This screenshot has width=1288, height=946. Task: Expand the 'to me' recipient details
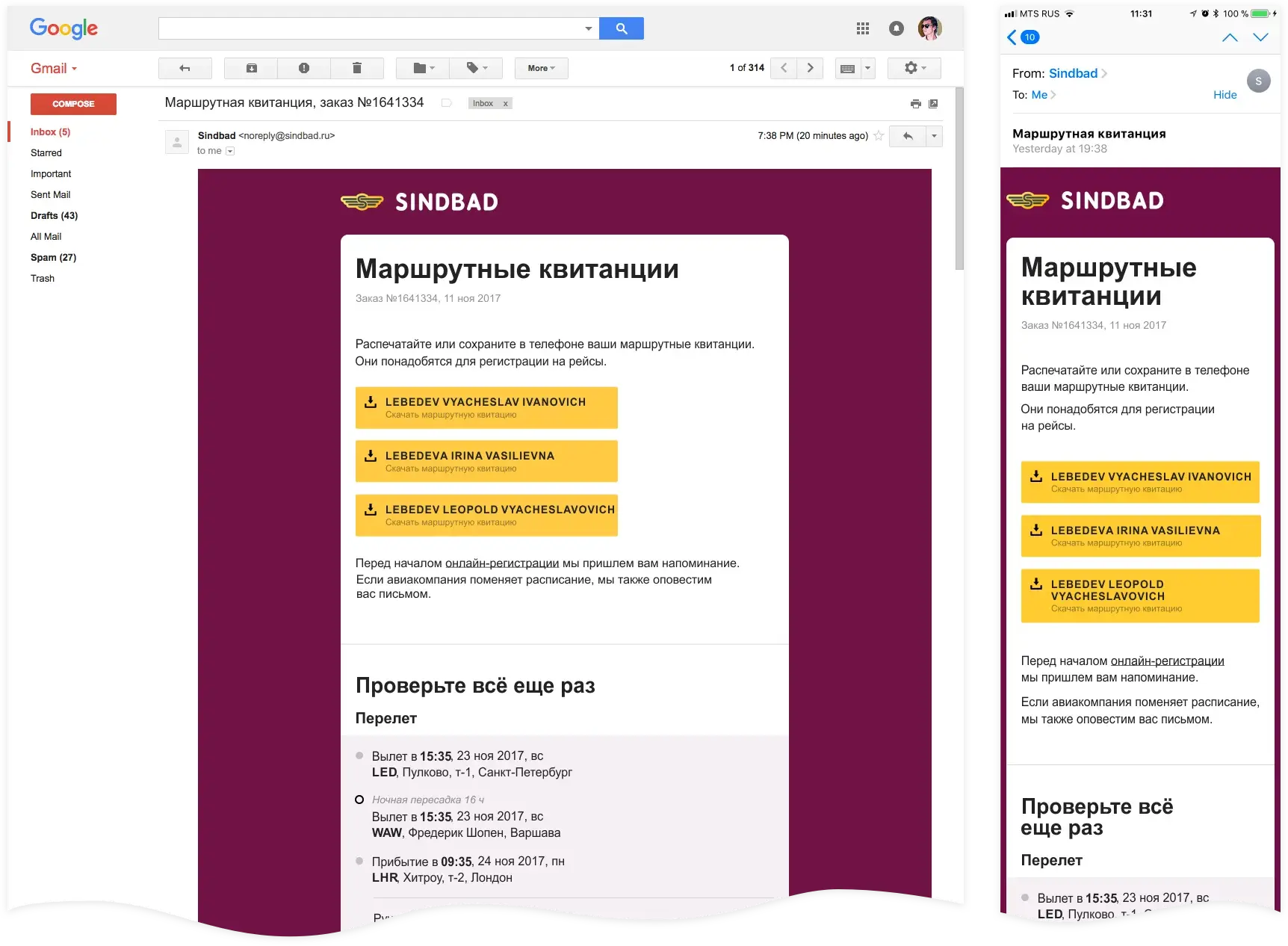(230, 151)
